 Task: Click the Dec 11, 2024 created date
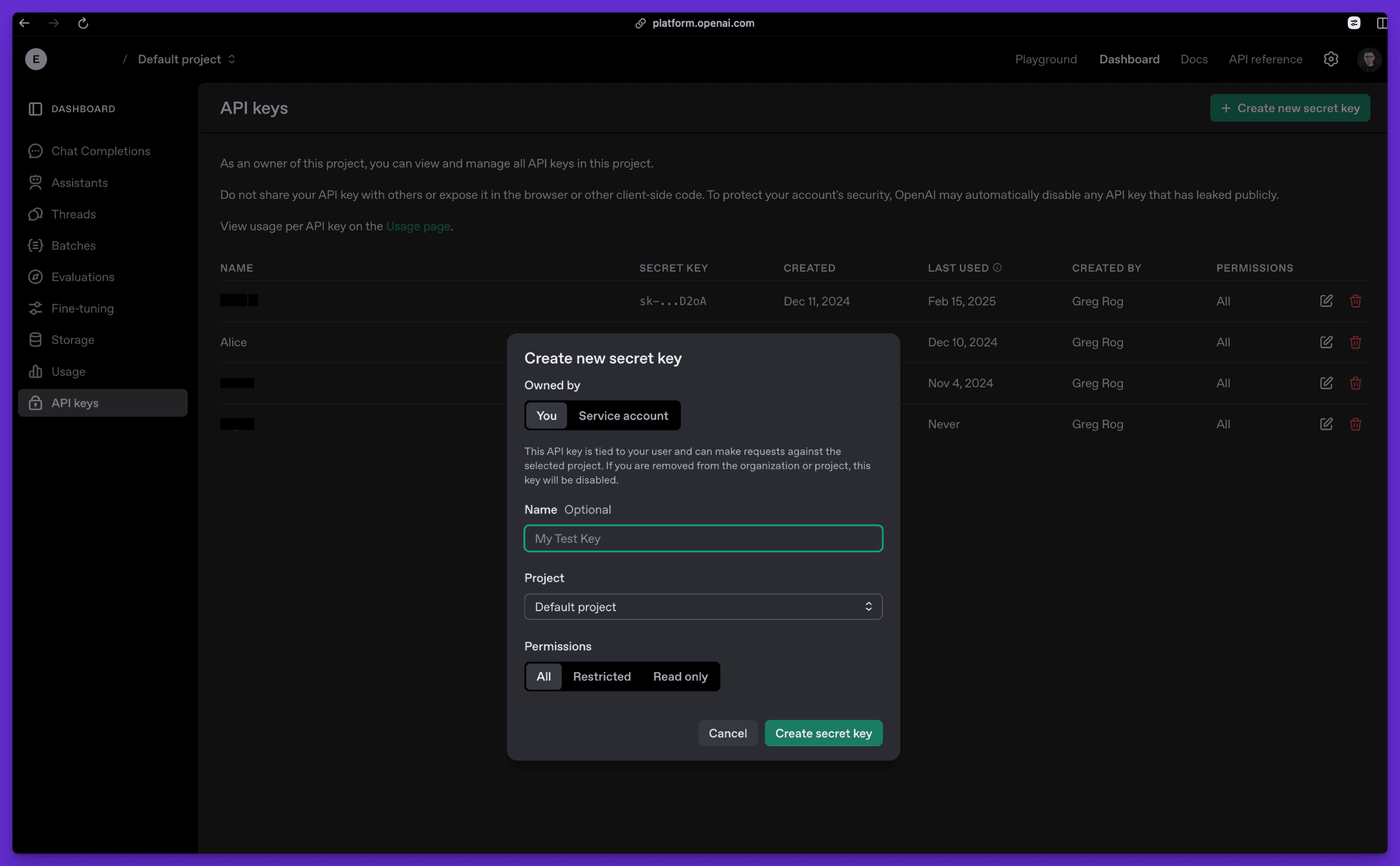[816, 301]
